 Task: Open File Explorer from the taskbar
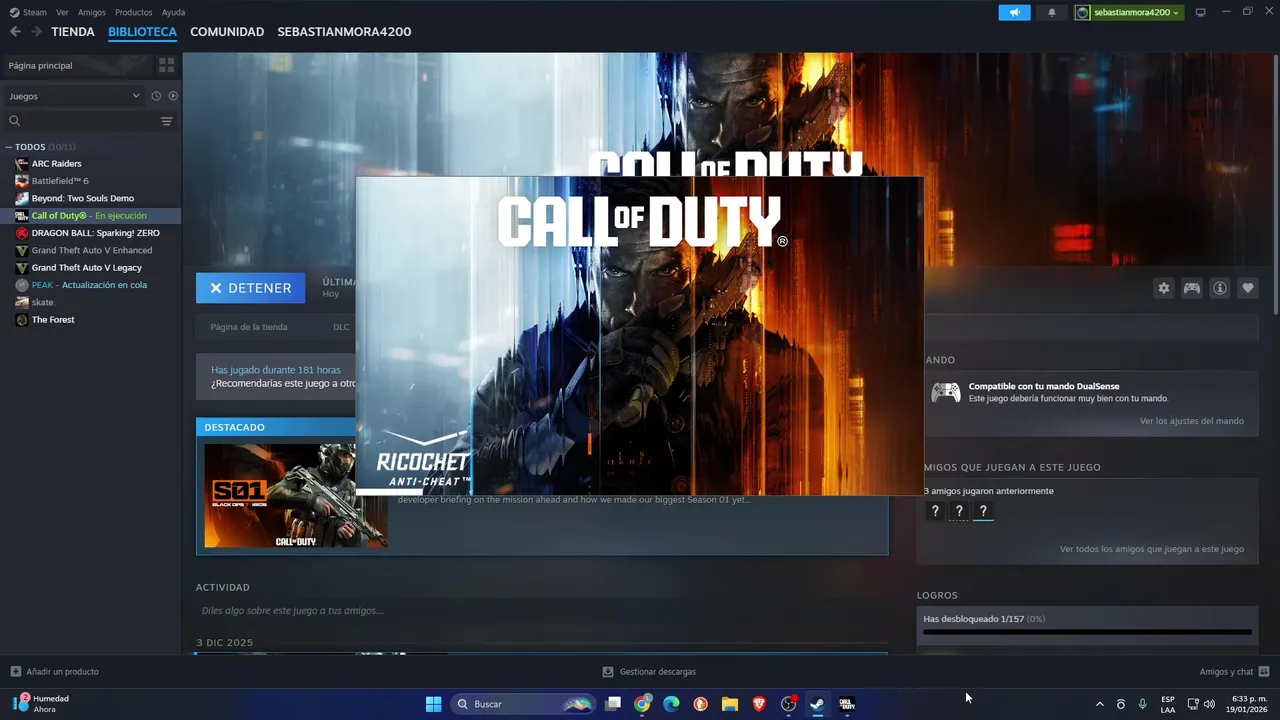tap(729, 704)
